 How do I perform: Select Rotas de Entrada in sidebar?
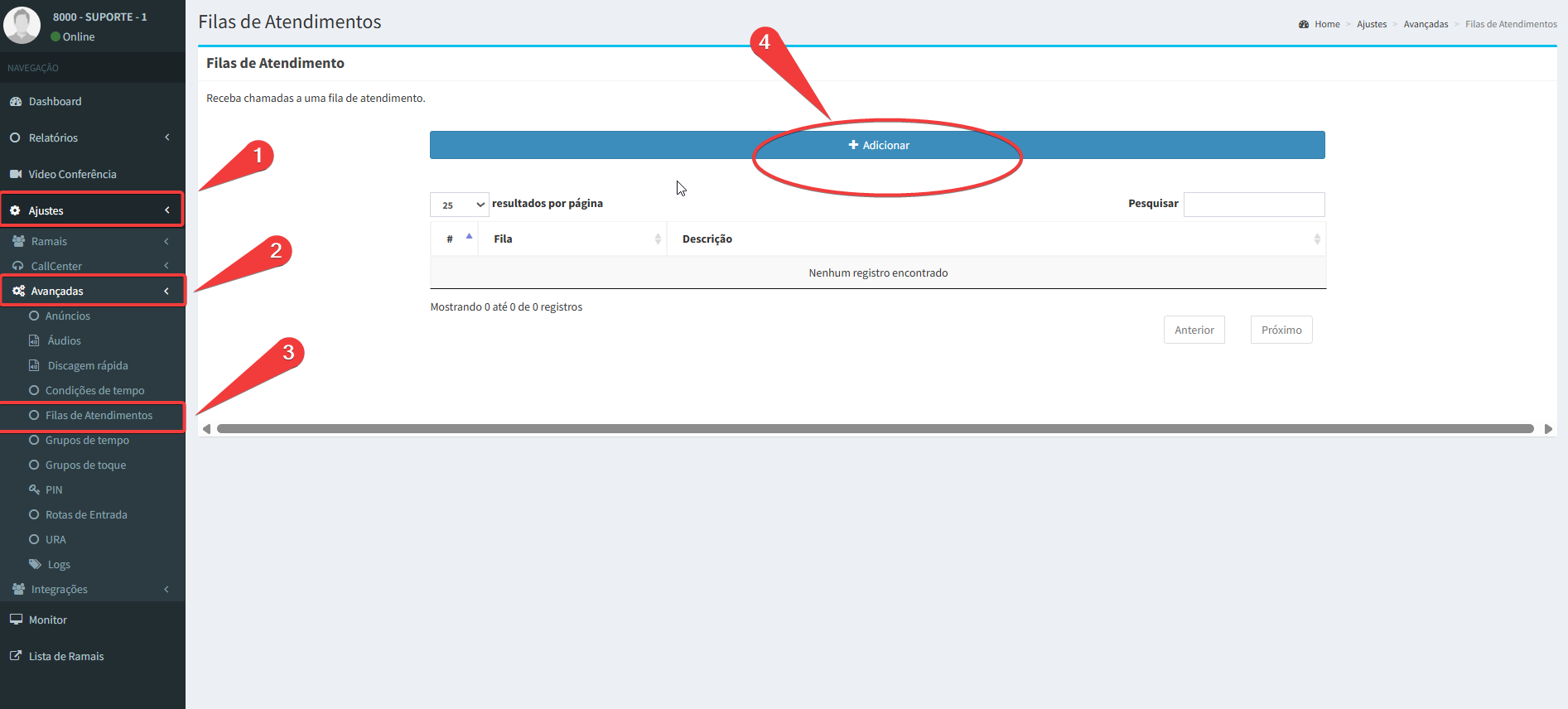click(86, 514)
